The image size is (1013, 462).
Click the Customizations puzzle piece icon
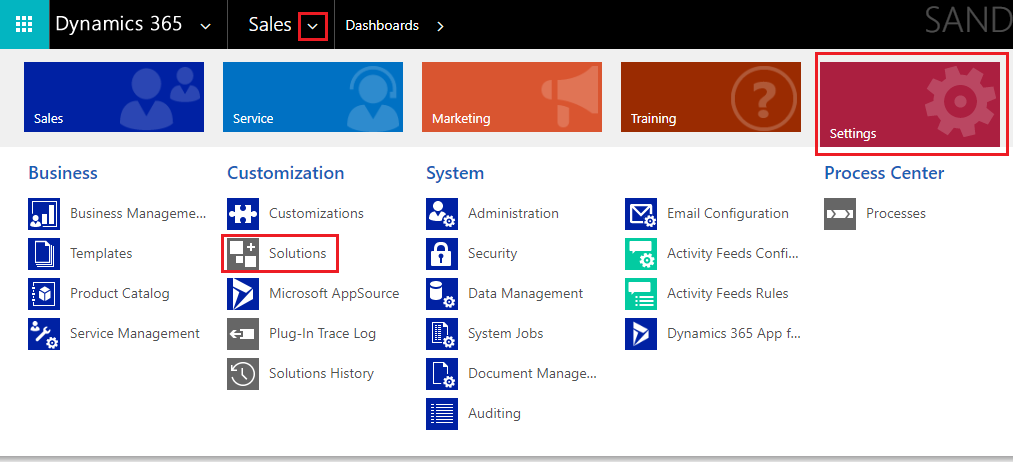[243, 214]
